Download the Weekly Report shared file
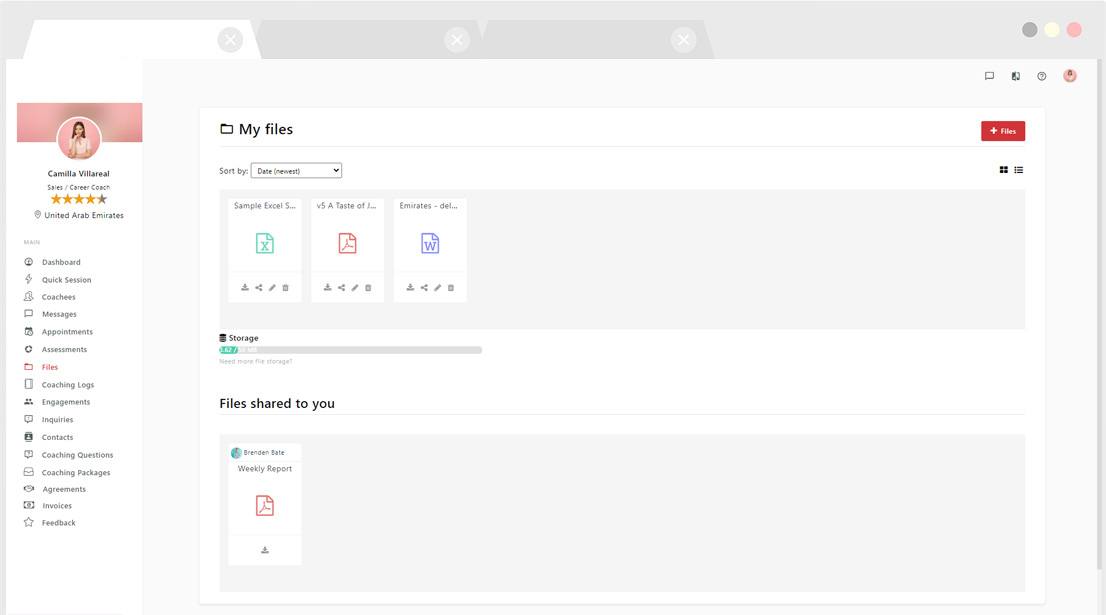 click(x=265, y=550)
